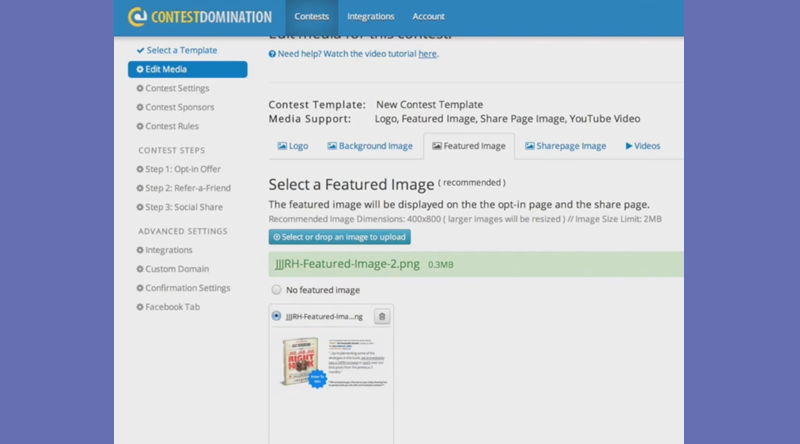
Task: Click the gear icon beside Step 1
Action: click(x=140, y=169)
